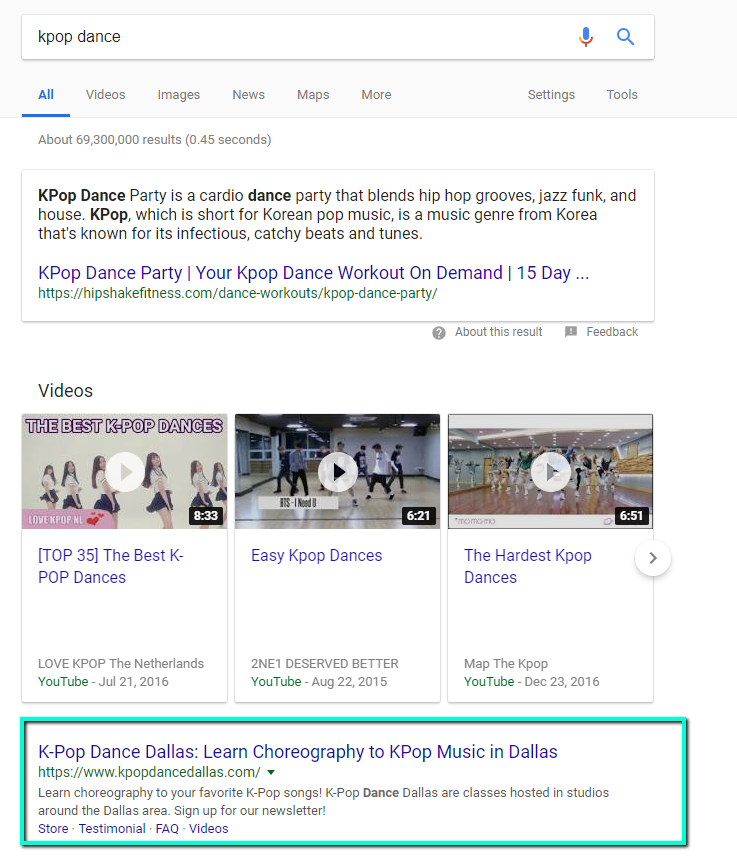Click the About this result question icon
Image resolution: width=737 pixels, height=859 pixels.
tap(438, 333)
